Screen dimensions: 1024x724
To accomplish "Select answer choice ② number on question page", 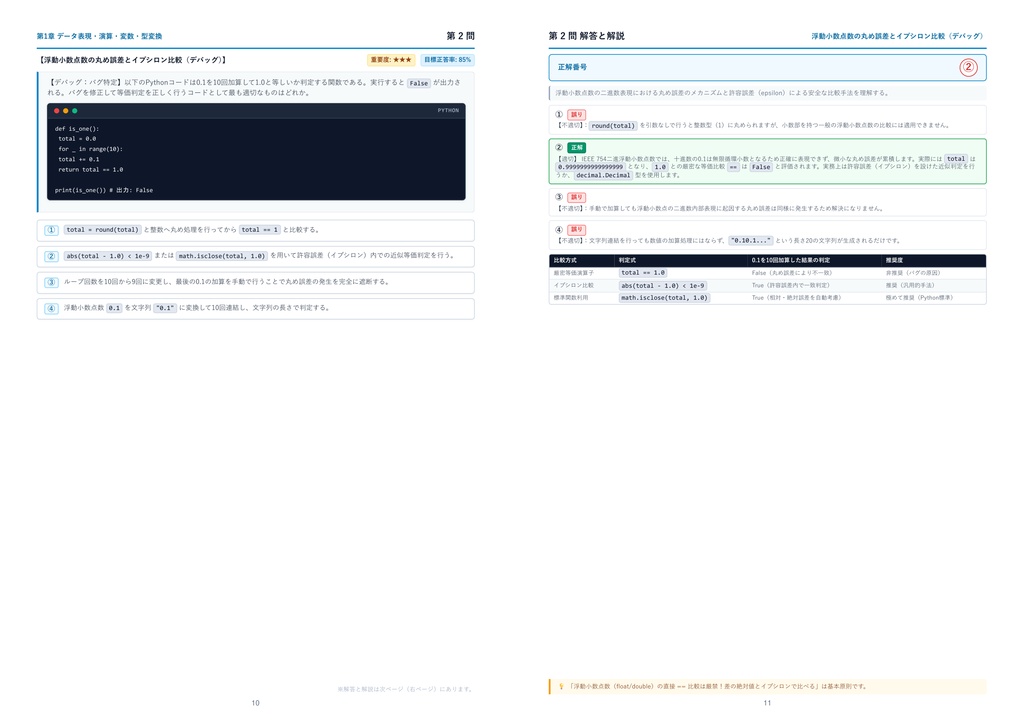I will tap(52, 256).
